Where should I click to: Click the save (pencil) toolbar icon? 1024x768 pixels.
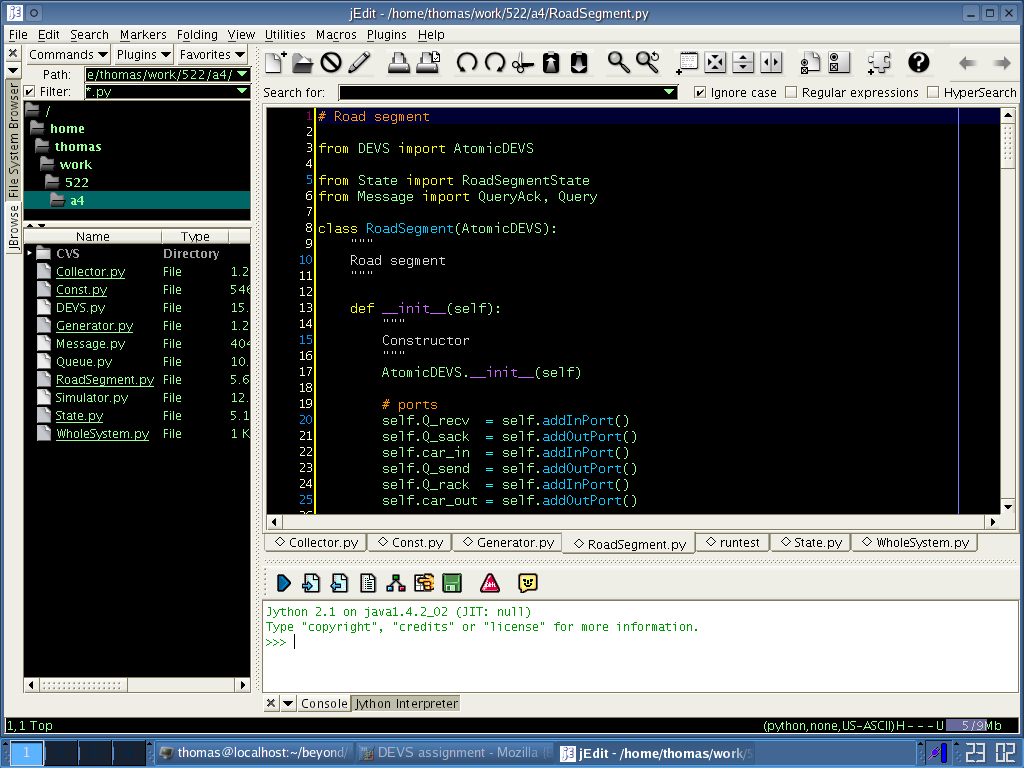pyautogui.click(x=359, y=62)
